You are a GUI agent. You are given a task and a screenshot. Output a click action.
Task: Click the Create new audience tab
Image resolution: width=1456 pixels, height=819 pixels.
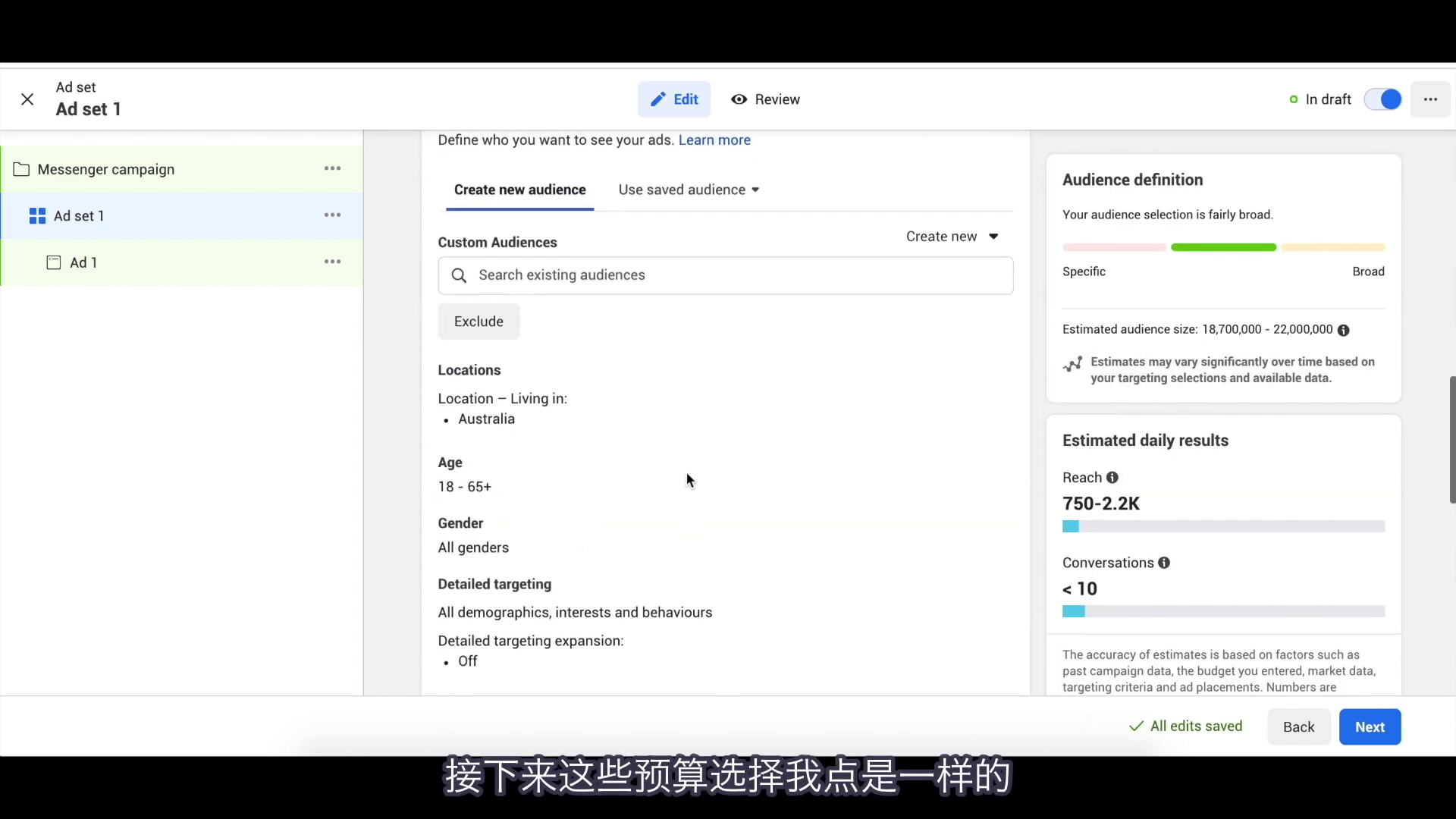click(519, 189)
